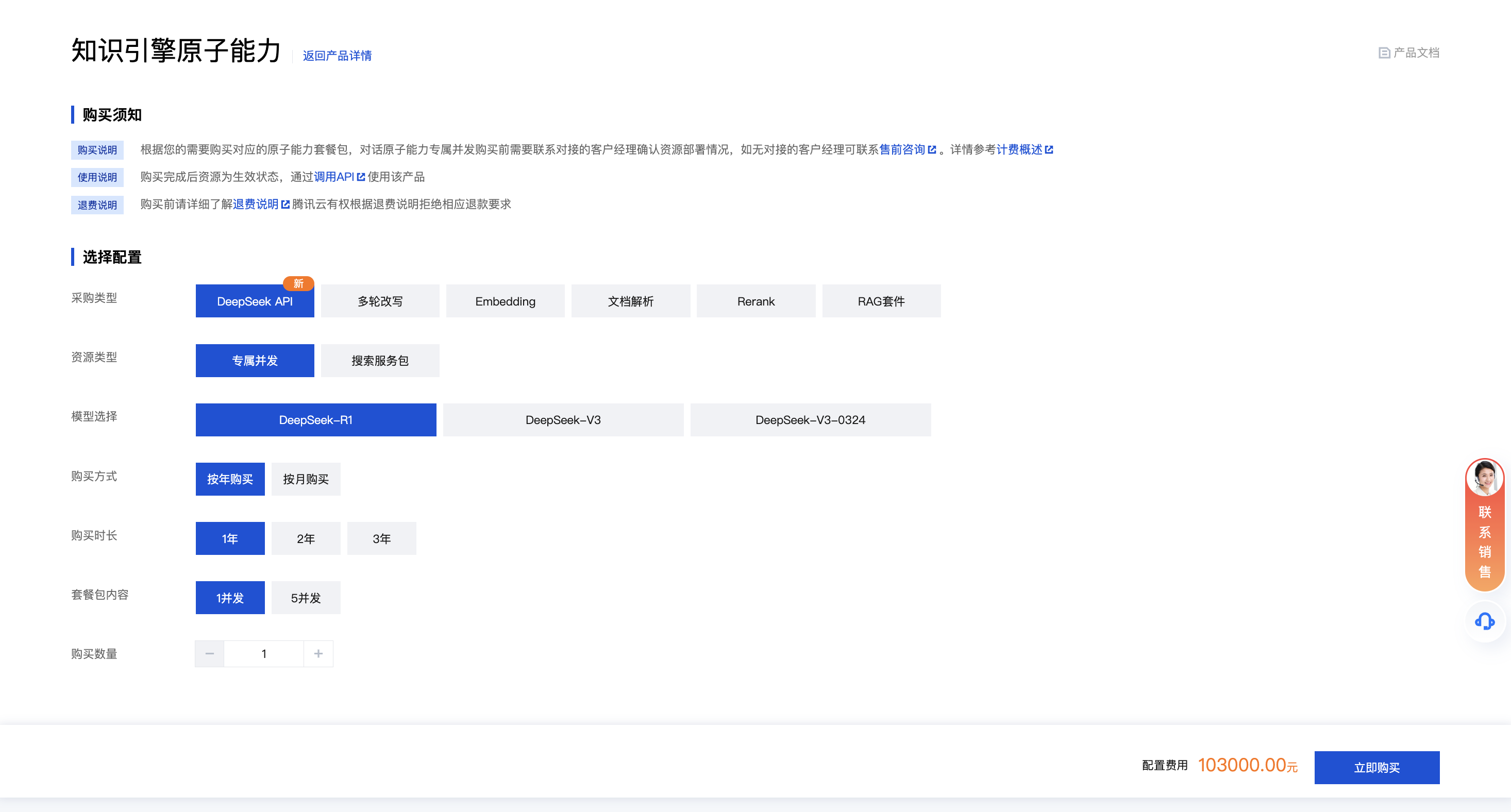This screenshot has width=1511, height=812.
Task: Open external-link icon after 退费说明 link
Action: 285,204
